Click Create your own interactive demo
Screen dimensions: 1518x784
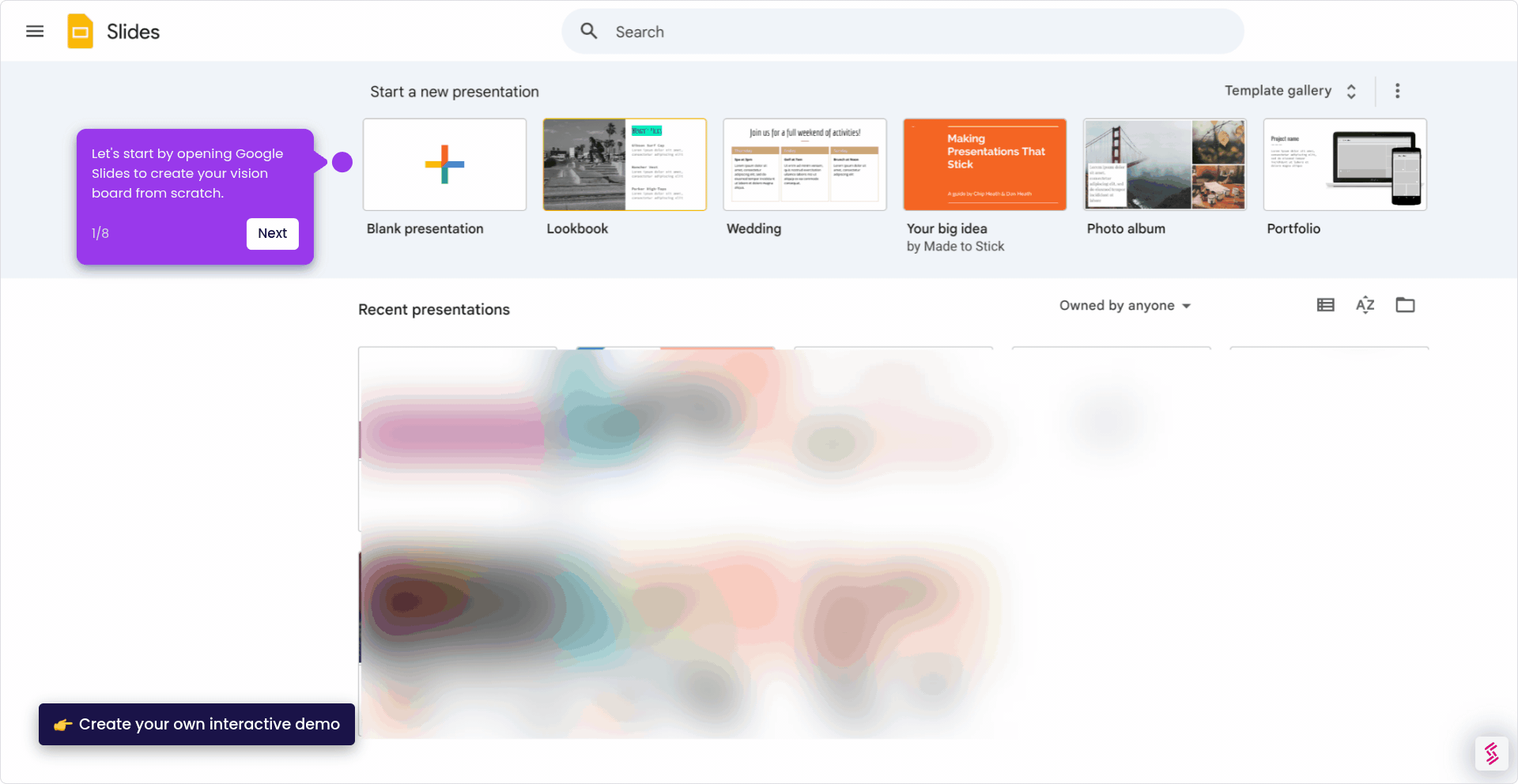pos(197,724)
